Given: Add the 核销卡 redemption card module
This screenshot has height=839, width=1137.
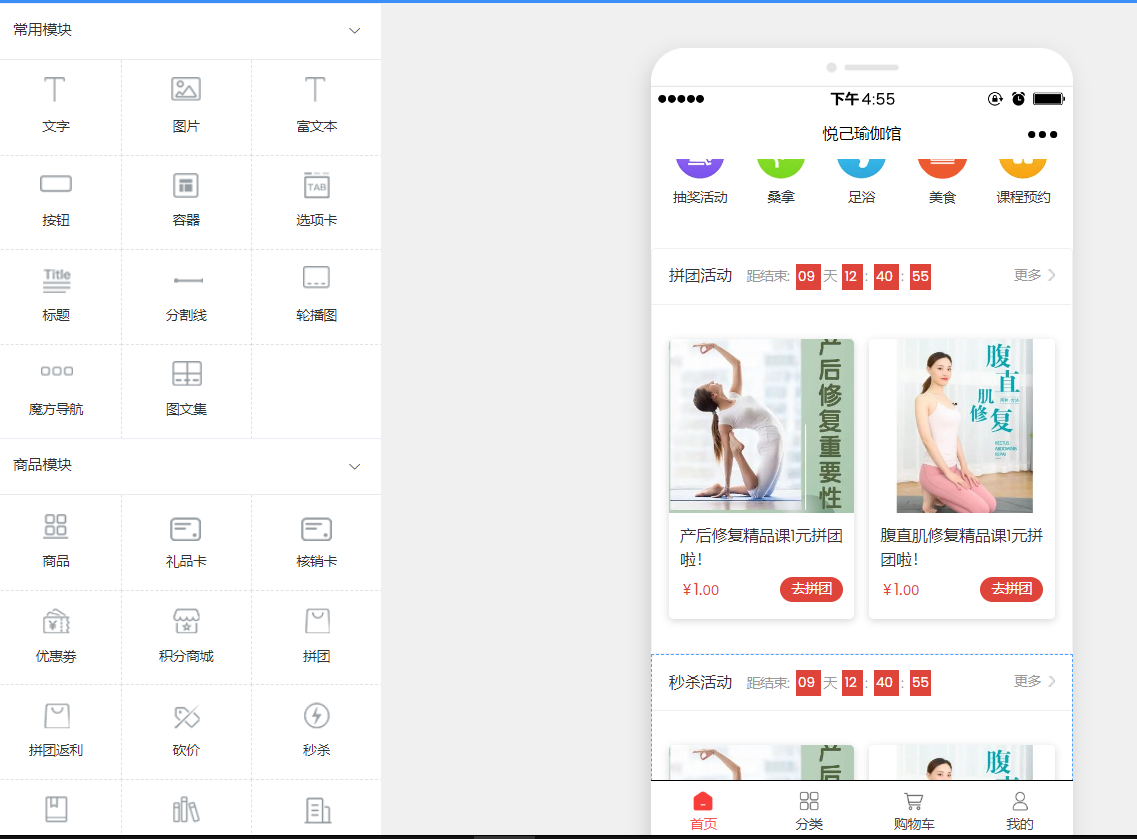Looking at the screenshot, I should tap(316, 542).
